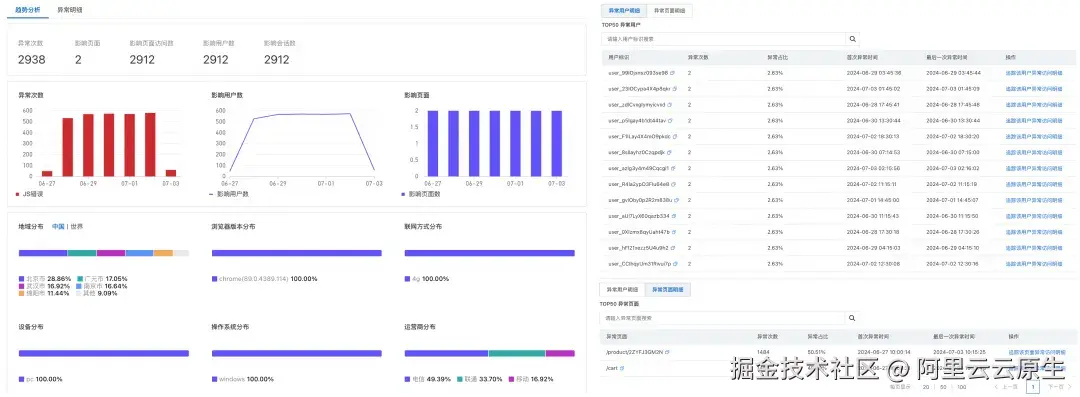The height and width of the screenshot is (397, 1080).
Task: Select page number 1
Action: point(1032,387)
